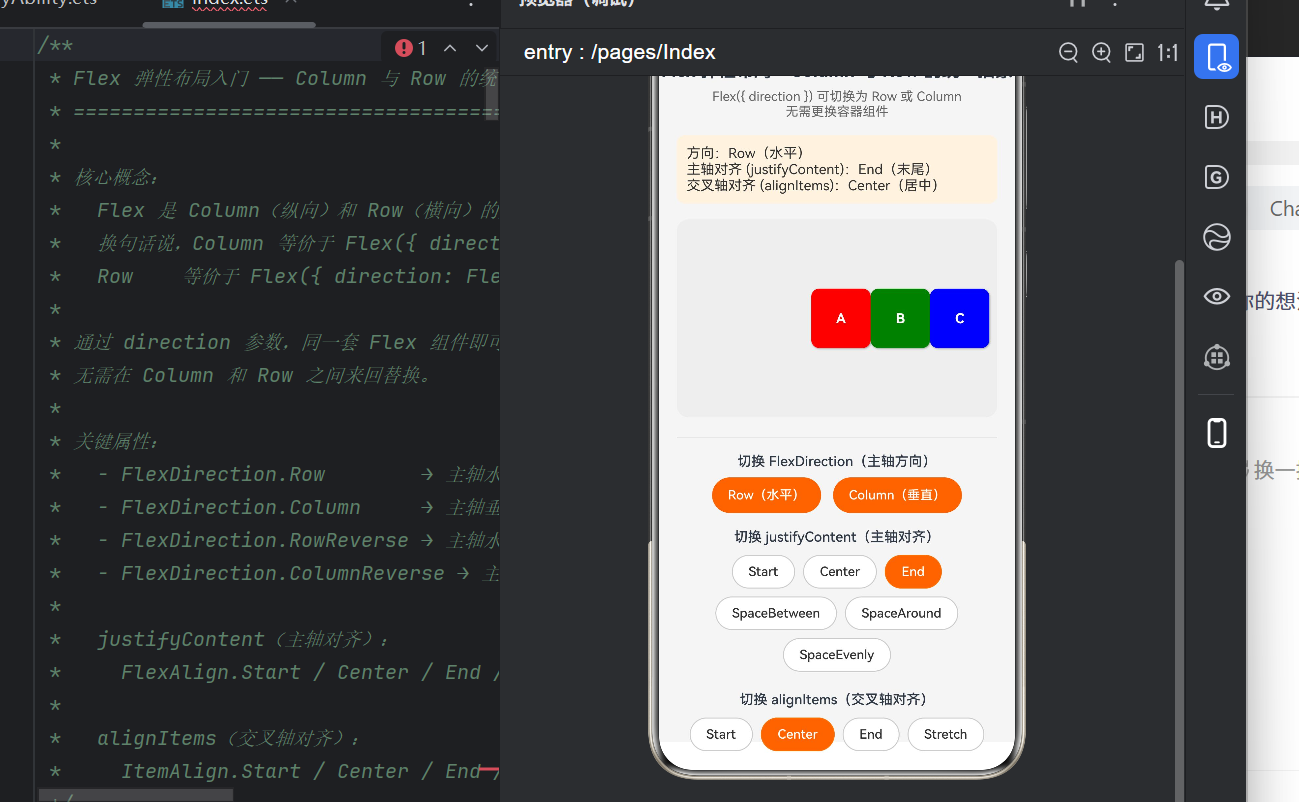The width and height of the screenshot is (1299, 802).
Task: Click the 方向: Row (水平) status line
Action: click(x=746, y=153)
